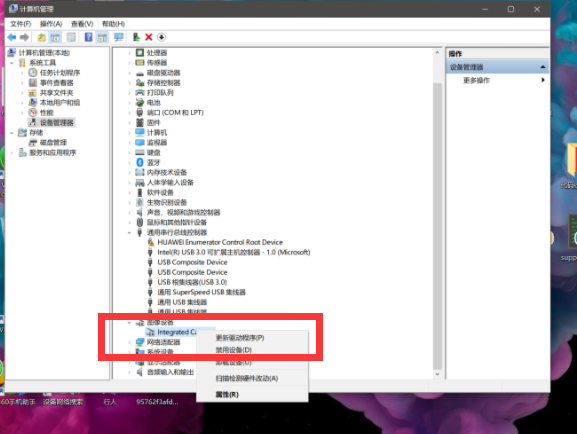Select 通用 SuperSpeed USB 集线器 device
The width and height of the screenshot is (577, 434).
[x=201, y=292]
